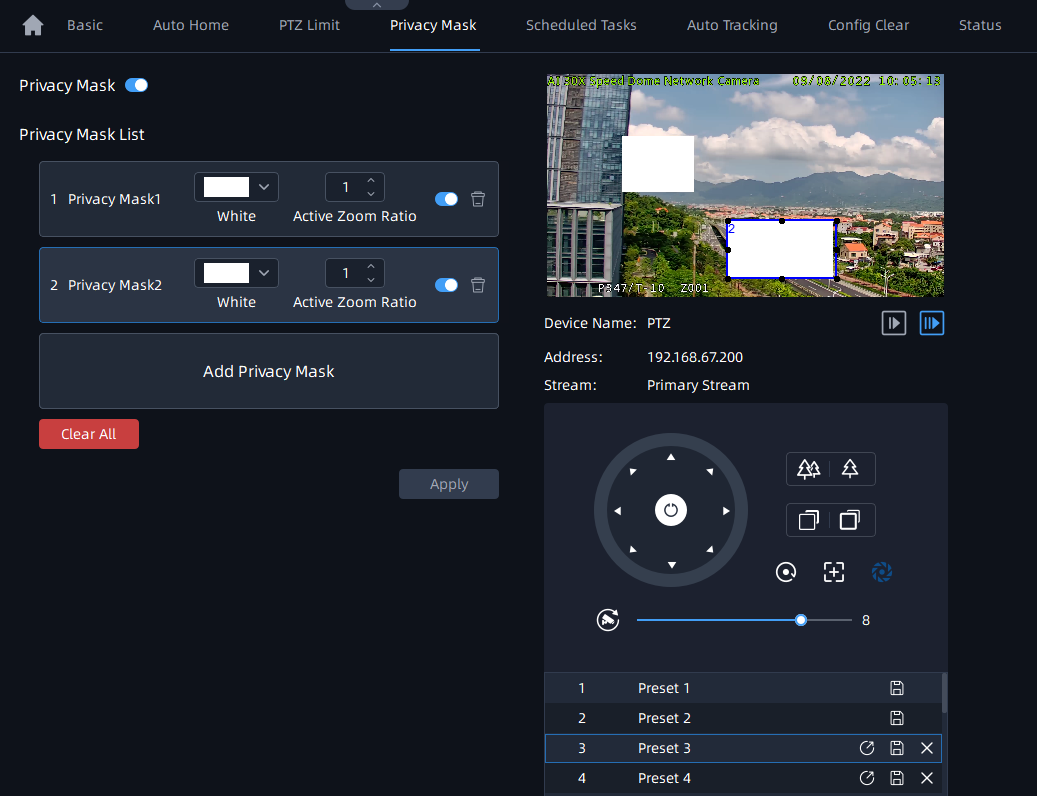Toggle the main Privacy Mask switch
Image resolution: width=1037 pixels, height=796 pixels.
click(x=136, y=86)
